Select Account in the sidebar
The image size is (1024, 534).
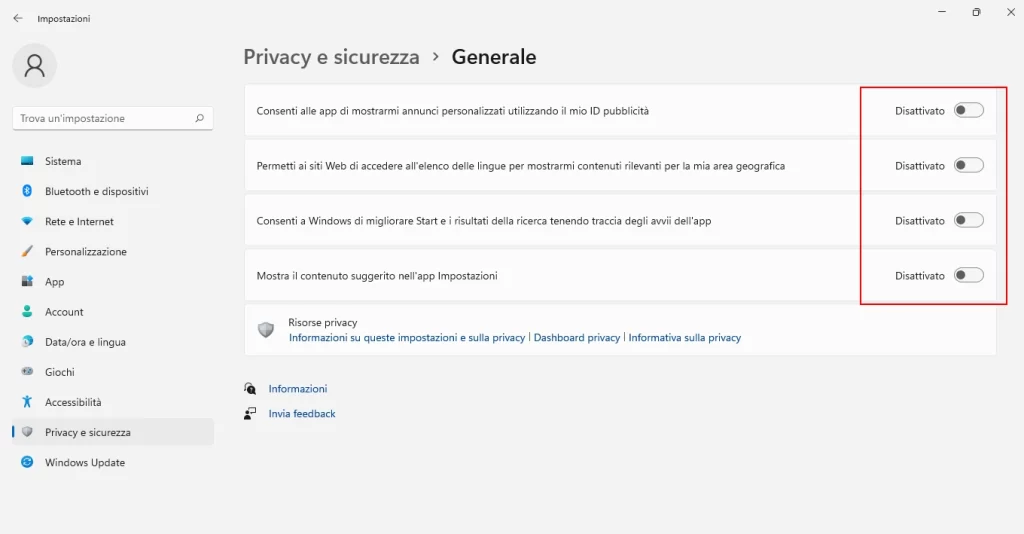(113, 311)
